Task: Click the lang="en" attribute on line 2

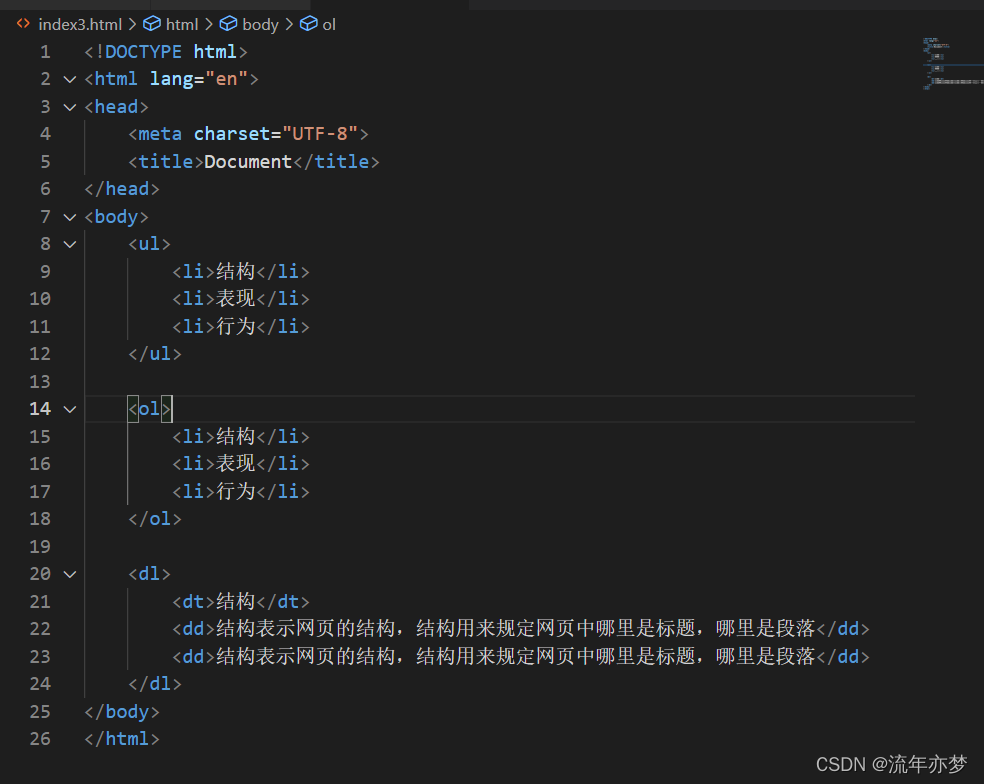Action: coord(198,79)
